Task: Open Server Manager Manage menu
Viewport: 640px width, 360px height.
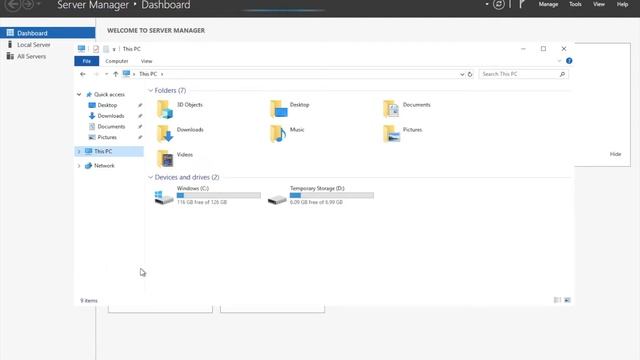Action: click(x=548, y=4)
